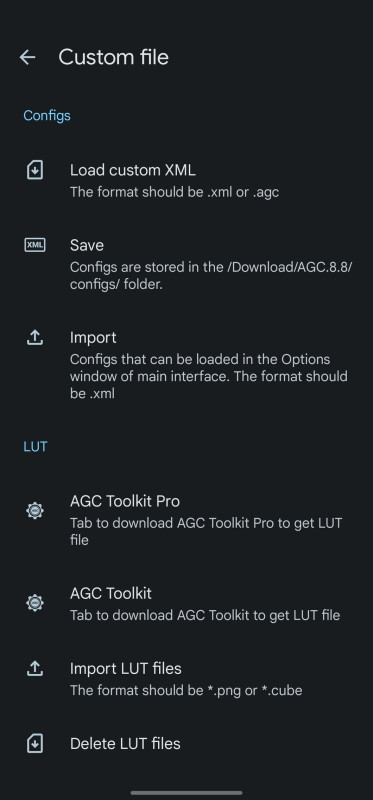The image size is (373, 800).
Task: Click the upload icon beside Import LUT files
Action: [x=35, y=668]
